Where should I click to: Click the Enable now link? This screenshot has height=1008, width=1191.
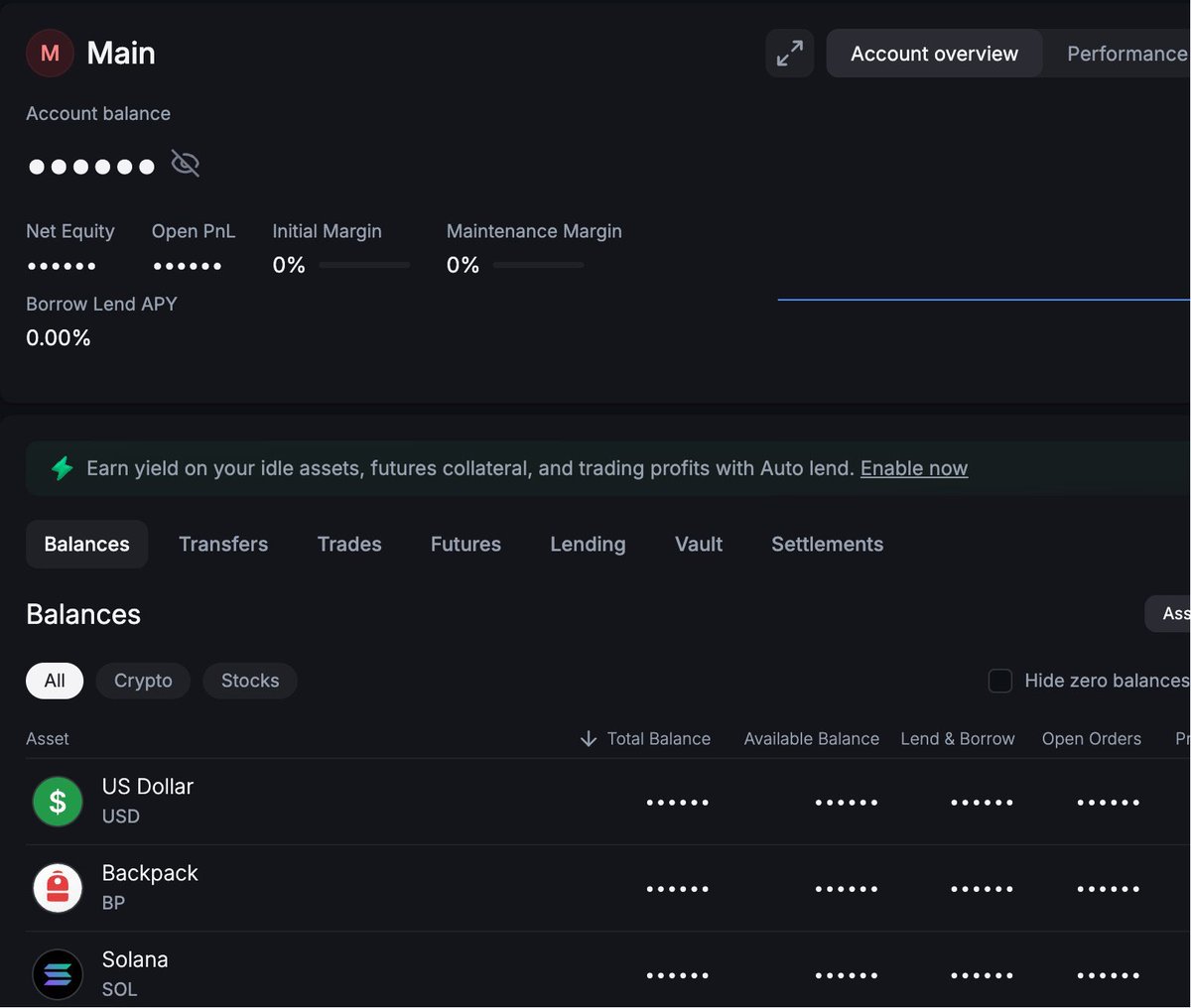[x=914, y=468]
